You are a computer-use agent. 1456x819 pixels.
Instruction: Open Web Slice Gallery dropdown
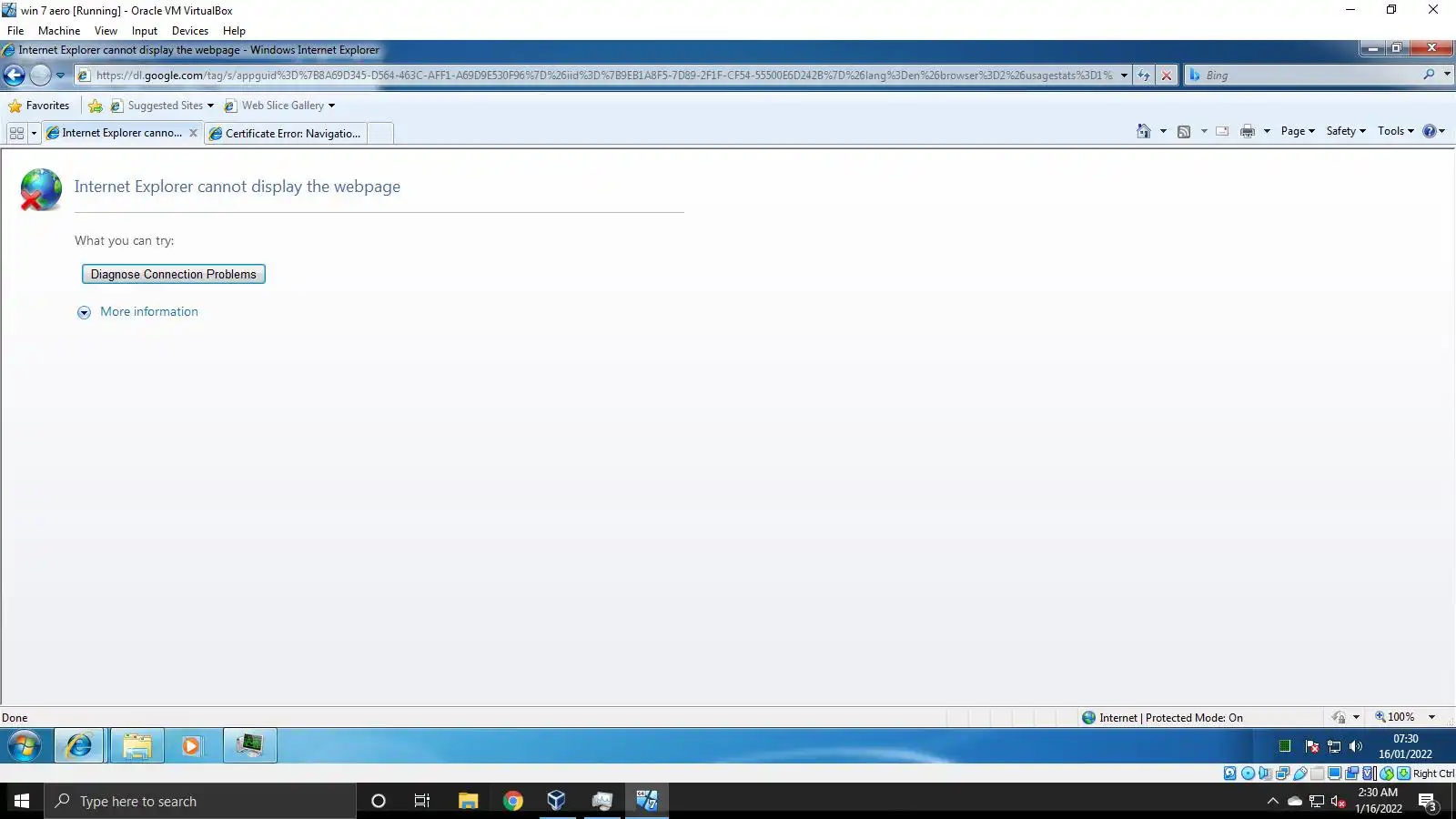coord(279,106)
